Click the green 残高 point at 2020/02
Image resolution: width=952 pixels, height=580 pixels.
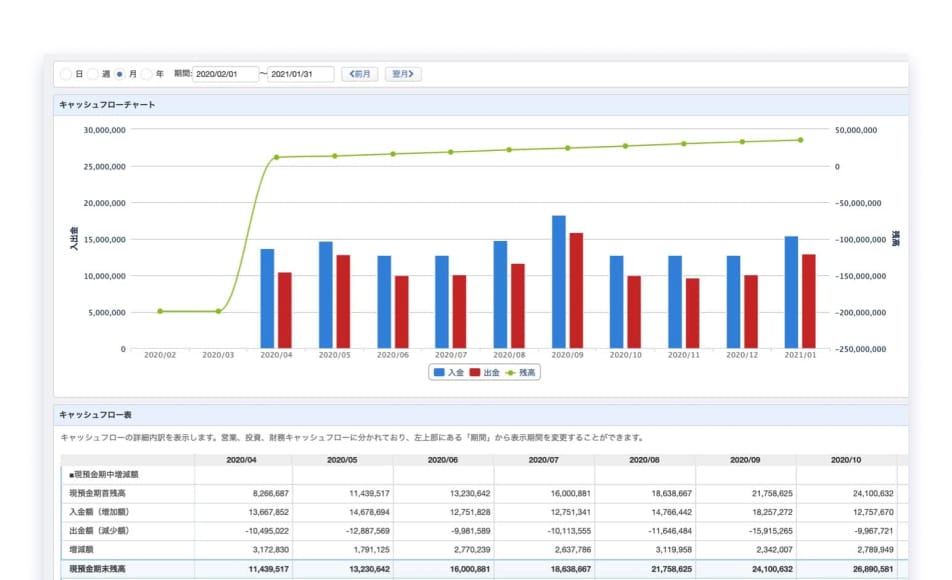pyautogui.click(x=160, y=311)
